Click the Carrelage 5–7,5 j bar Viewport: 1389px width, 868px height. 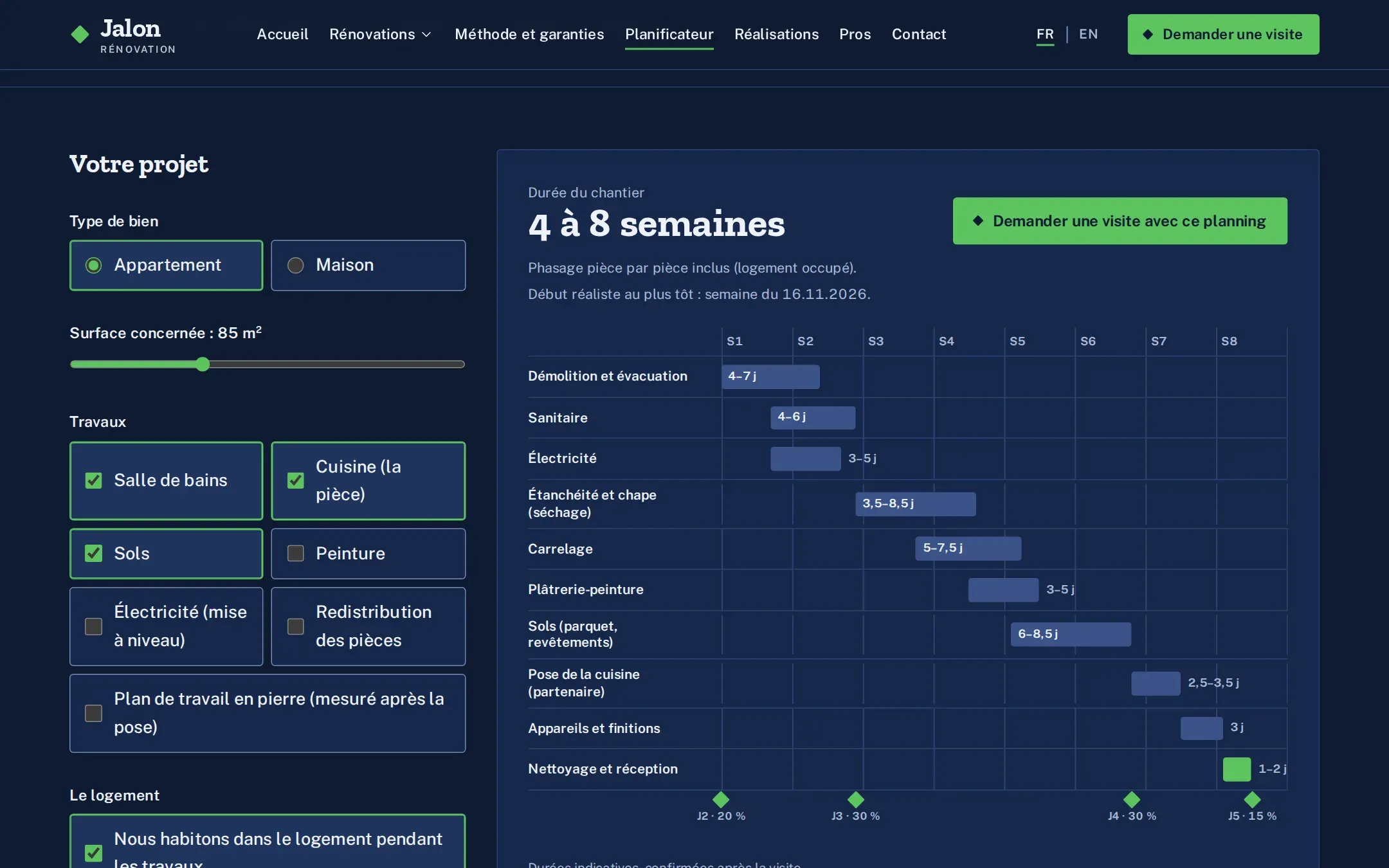coord(968,548)
